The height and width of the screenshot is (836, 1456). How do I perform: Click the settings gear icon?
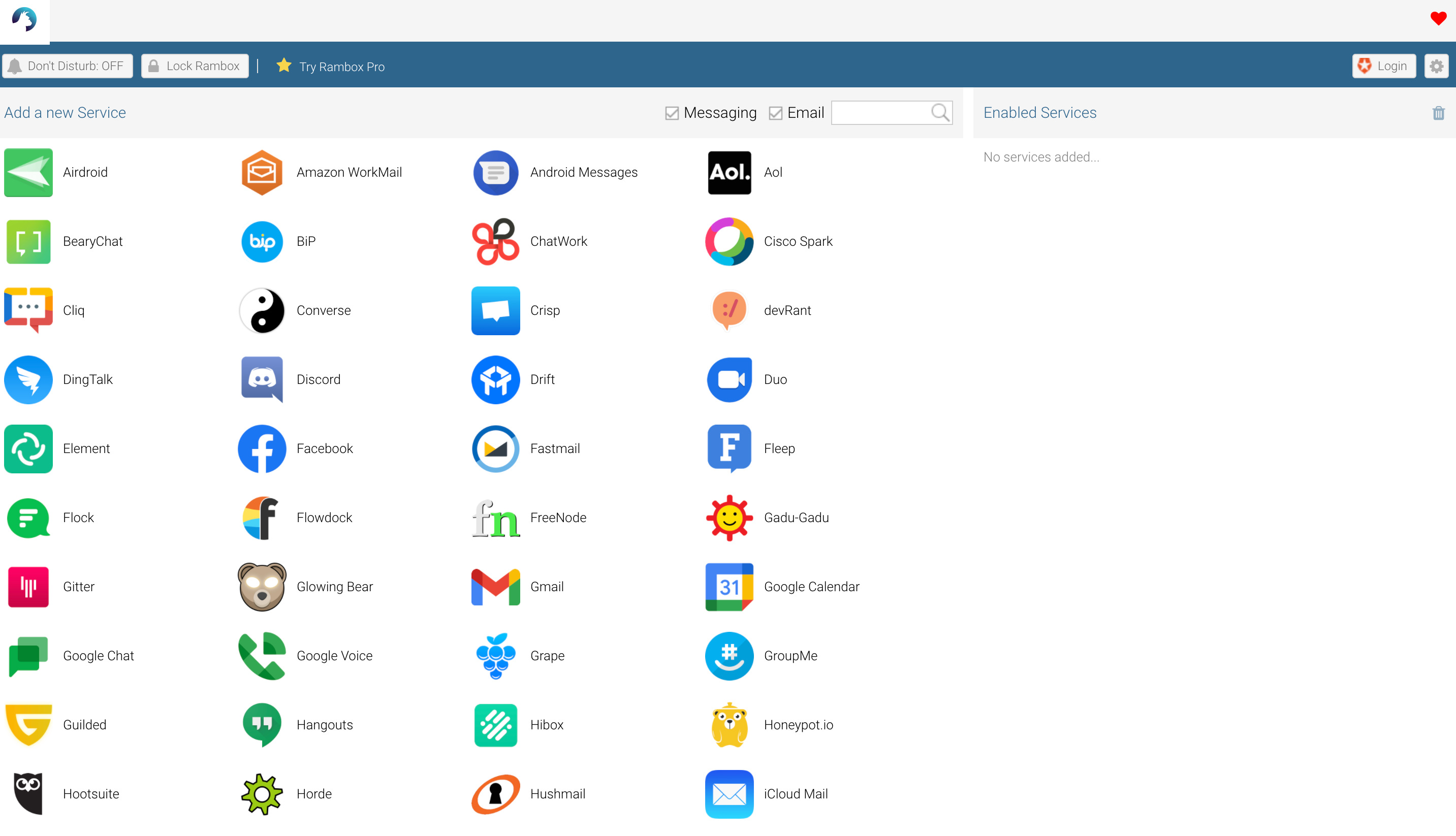[1437, 66]
